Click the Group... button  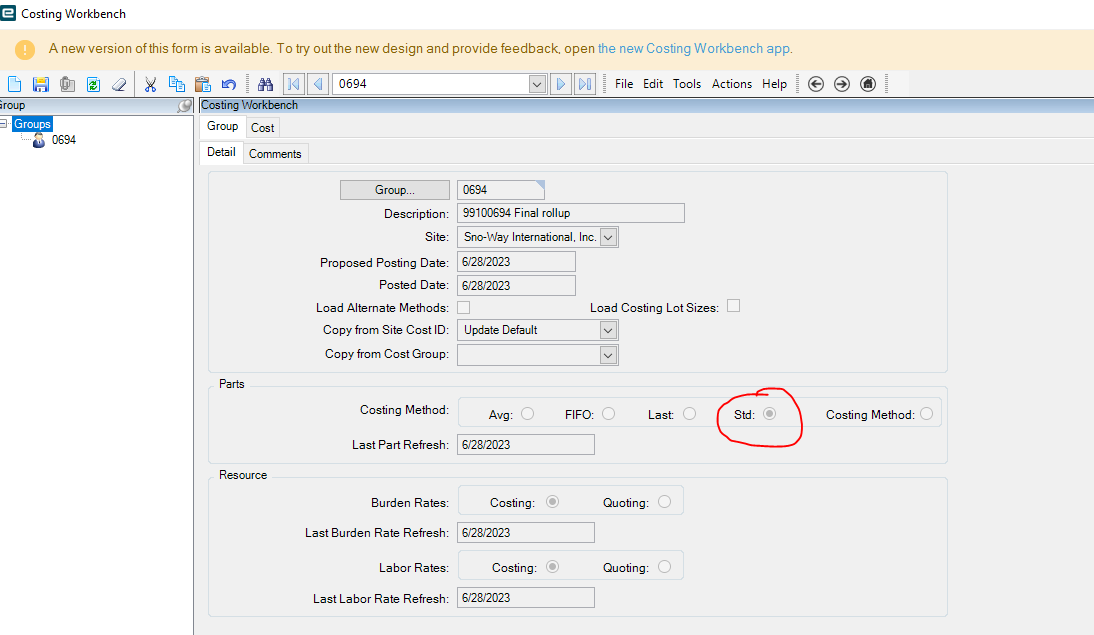395,190
